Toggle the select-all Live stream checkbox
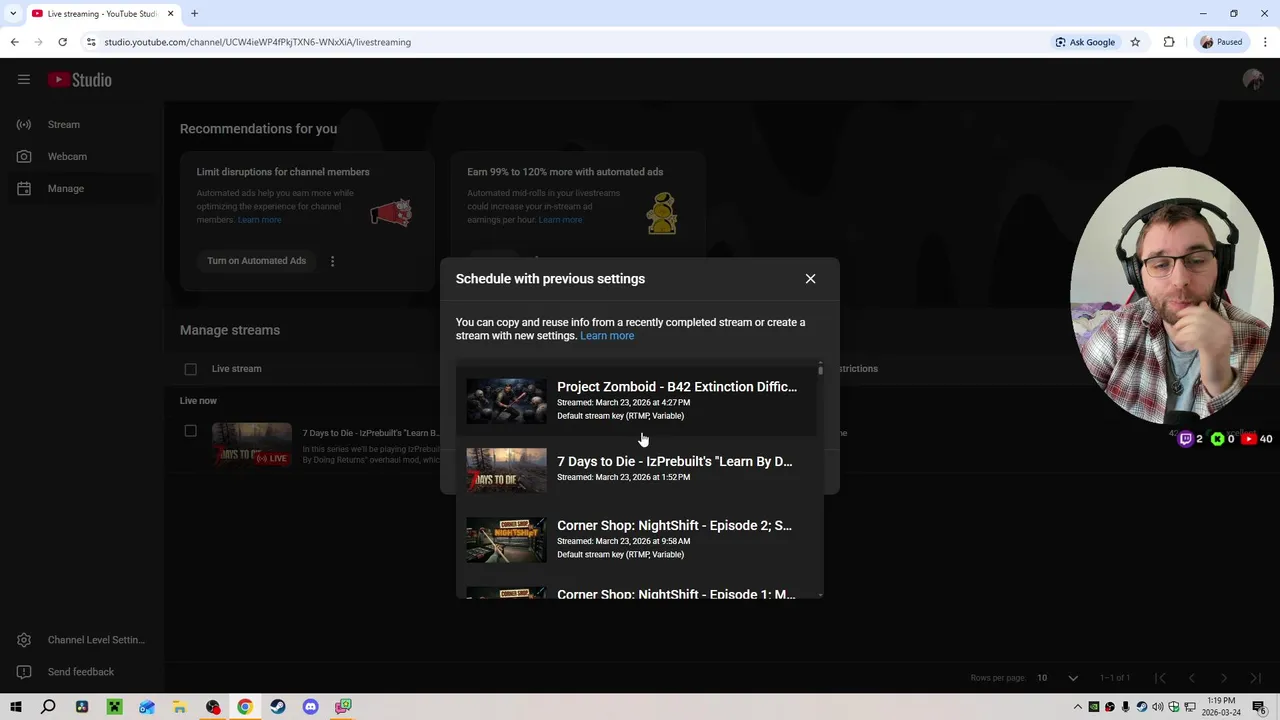The width and height of the screenshot is (1280, 720). click(x=190, y=369)
